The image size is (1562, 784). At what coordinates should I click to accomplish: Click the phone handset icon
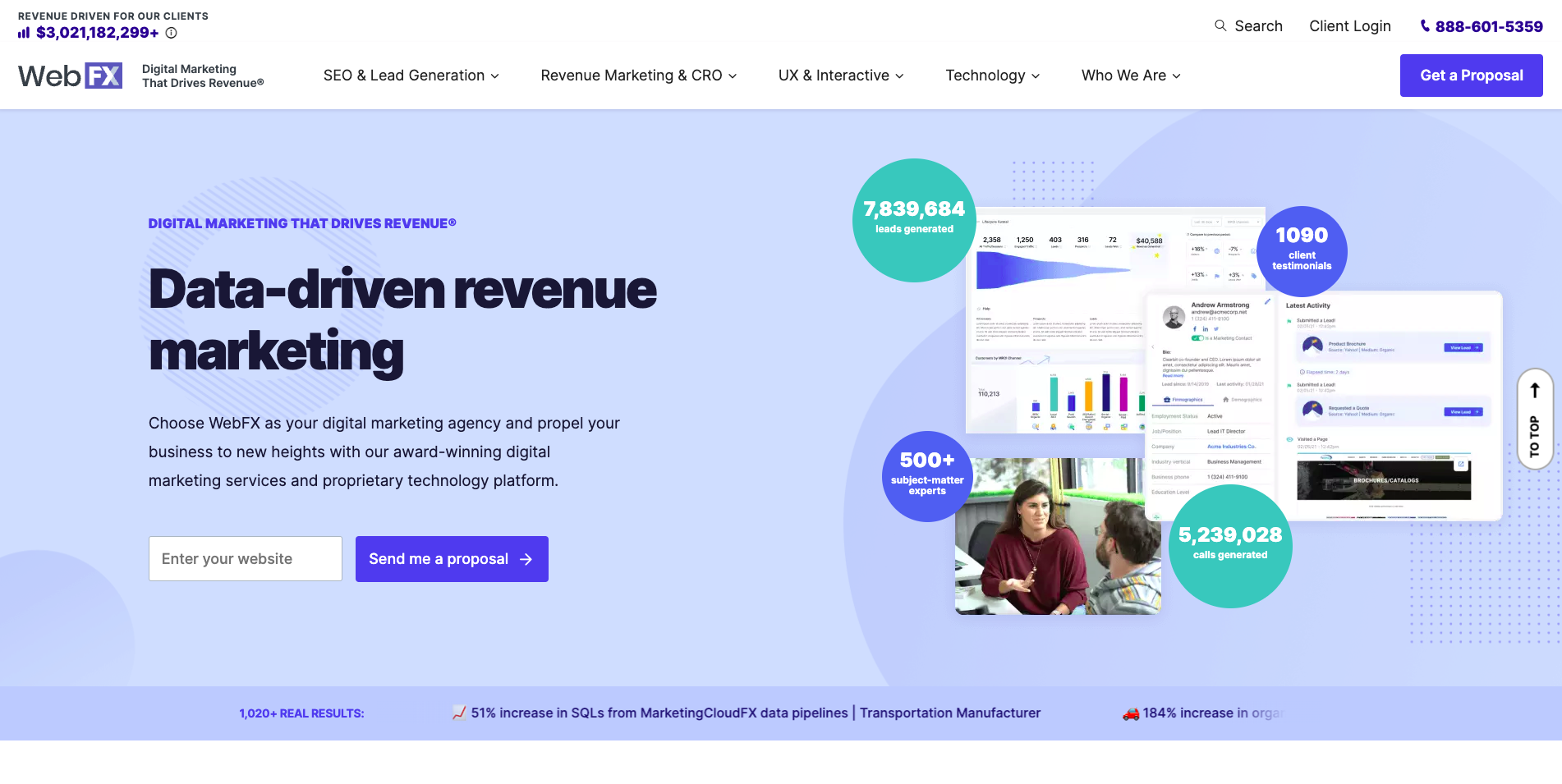click(1425, 26)
